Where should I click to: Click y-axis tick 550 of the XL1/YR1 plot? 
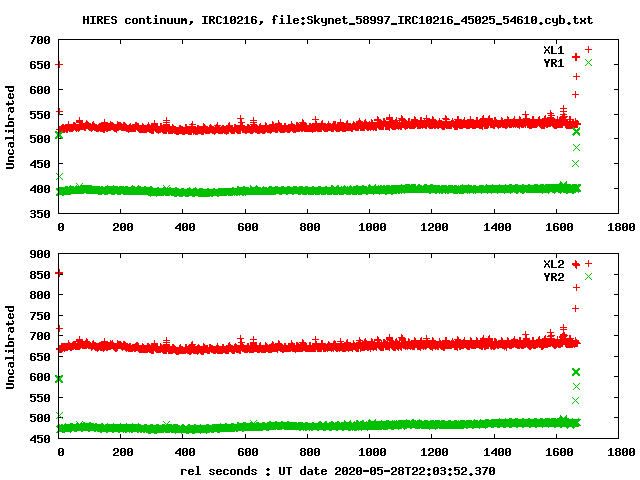pos(40,115)
